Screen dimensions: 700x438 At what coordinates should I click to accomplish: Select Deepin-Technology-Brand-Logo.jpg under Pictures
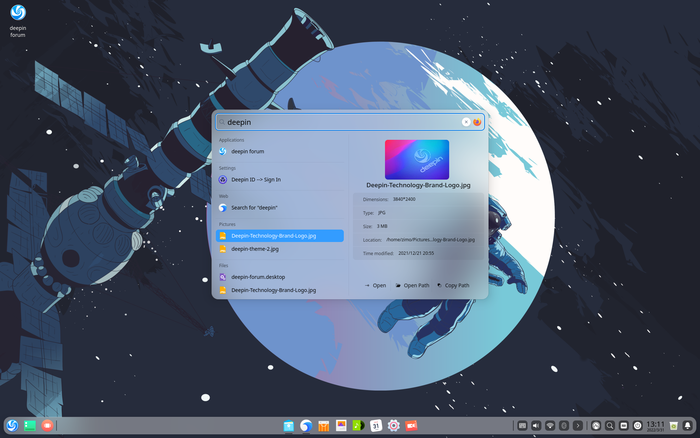(x=280, y=236)
